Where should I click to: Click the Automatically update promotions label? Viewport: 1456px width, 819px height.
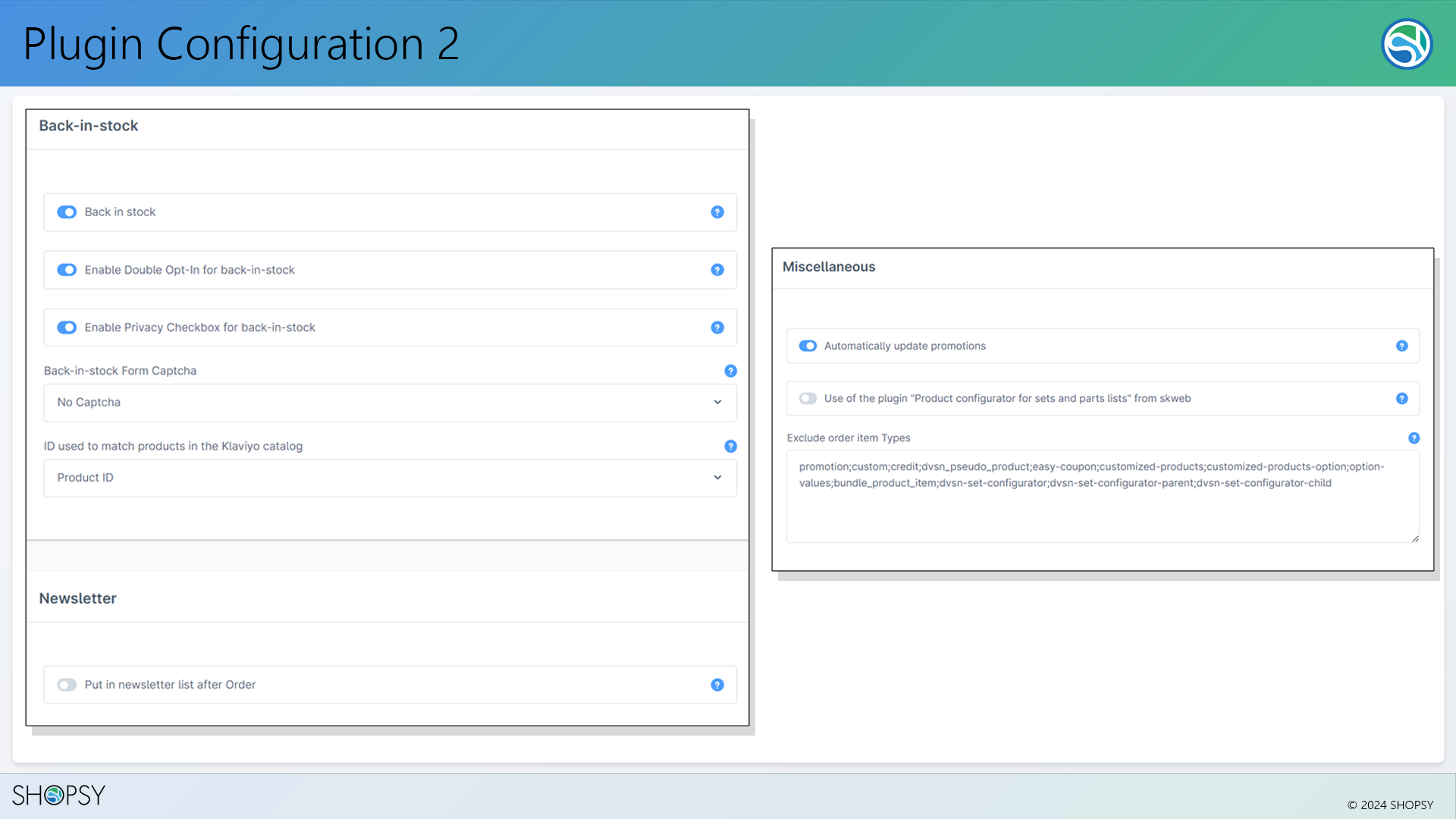[905, 346]
